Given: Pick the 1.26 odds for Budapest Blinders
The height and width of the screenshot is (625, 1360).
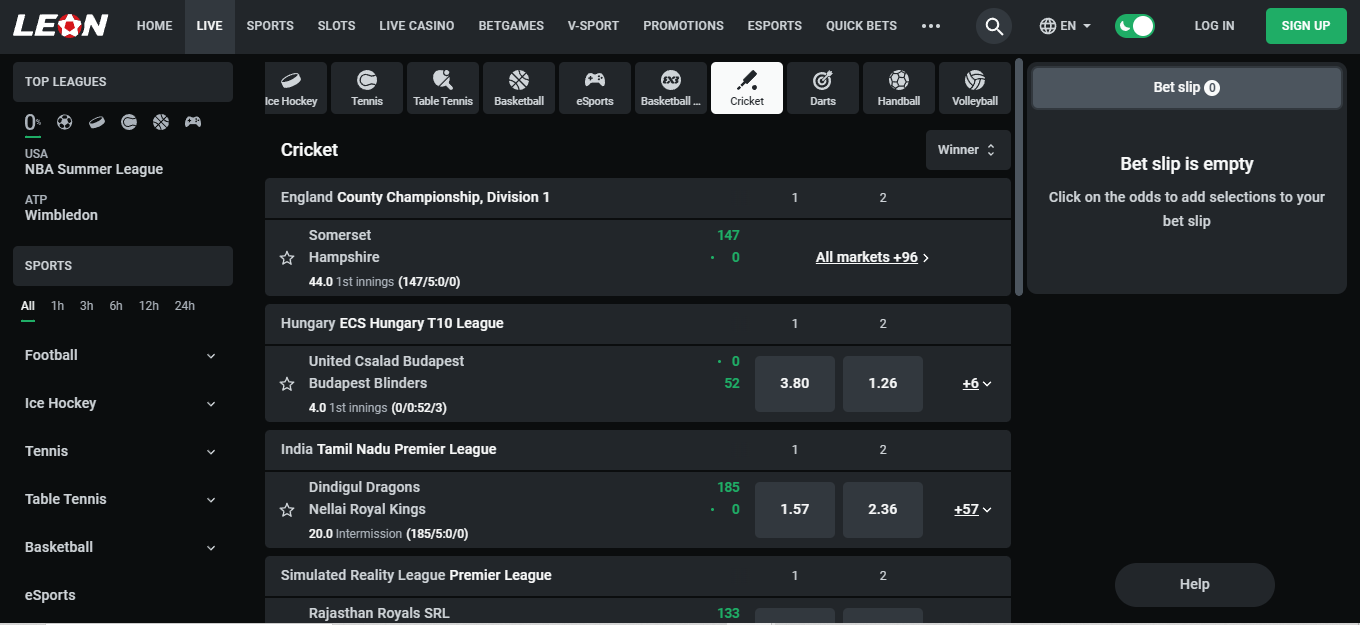Looking at the screenshot, I should tap(883, 384).
